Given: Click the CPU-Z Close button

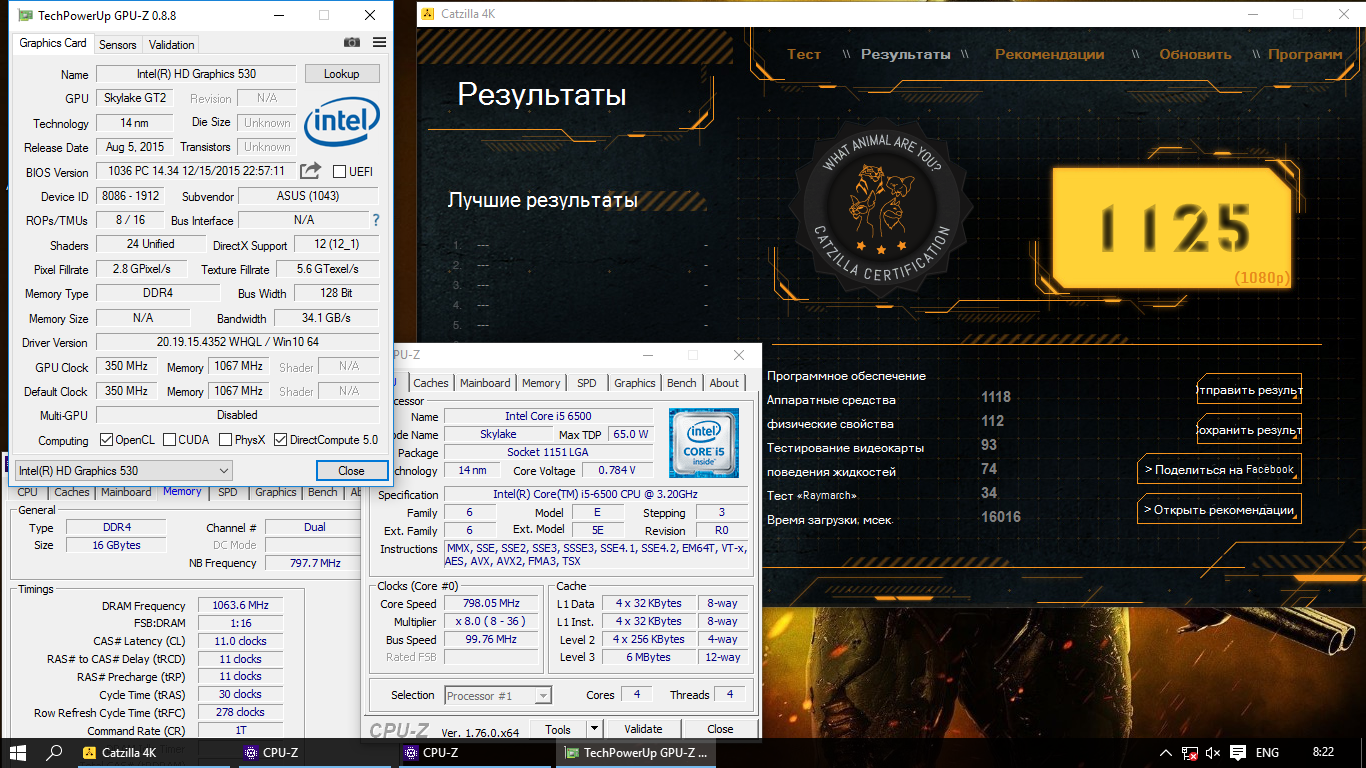Looking at the screenshot, I should pyautogui.click(x=720, y=729).
